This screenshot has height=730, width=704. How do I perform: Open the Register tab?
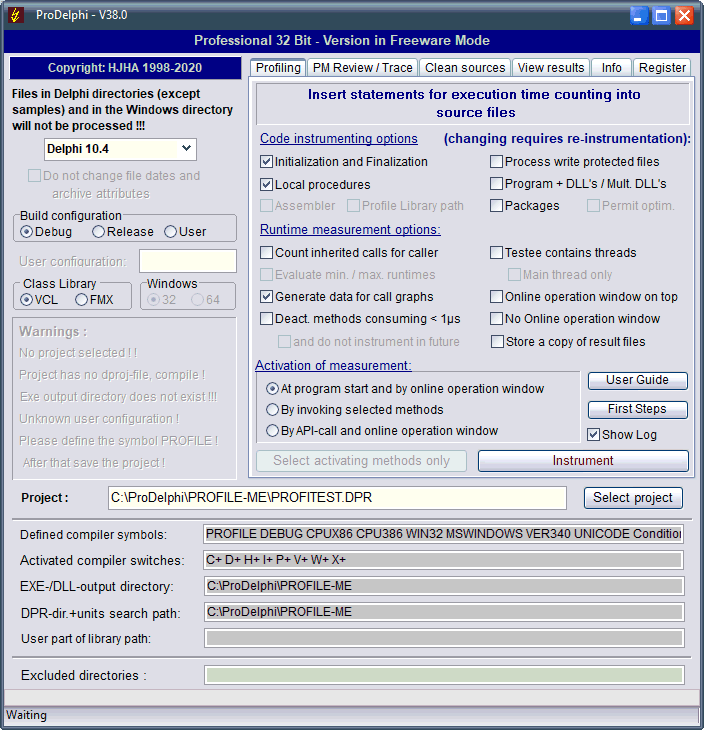point(662,68)
